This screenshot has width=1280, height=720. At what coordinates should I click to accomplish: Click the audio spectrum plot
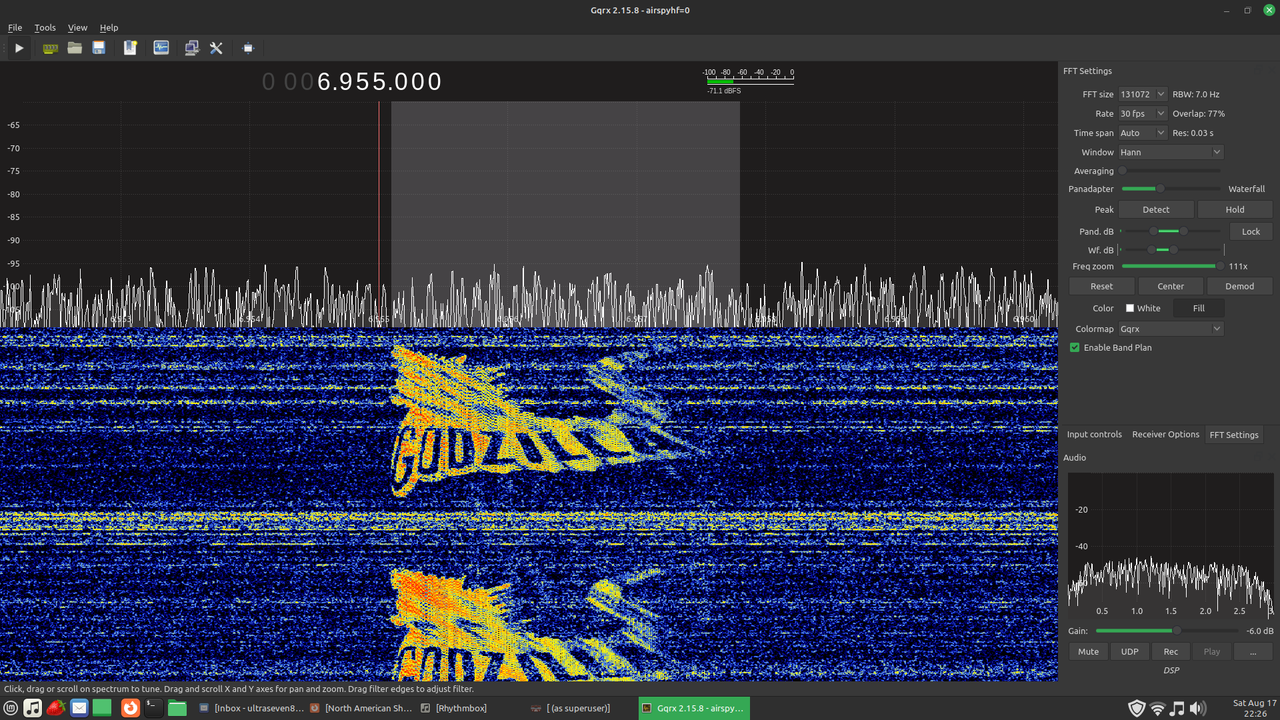tap(1170, 544)
